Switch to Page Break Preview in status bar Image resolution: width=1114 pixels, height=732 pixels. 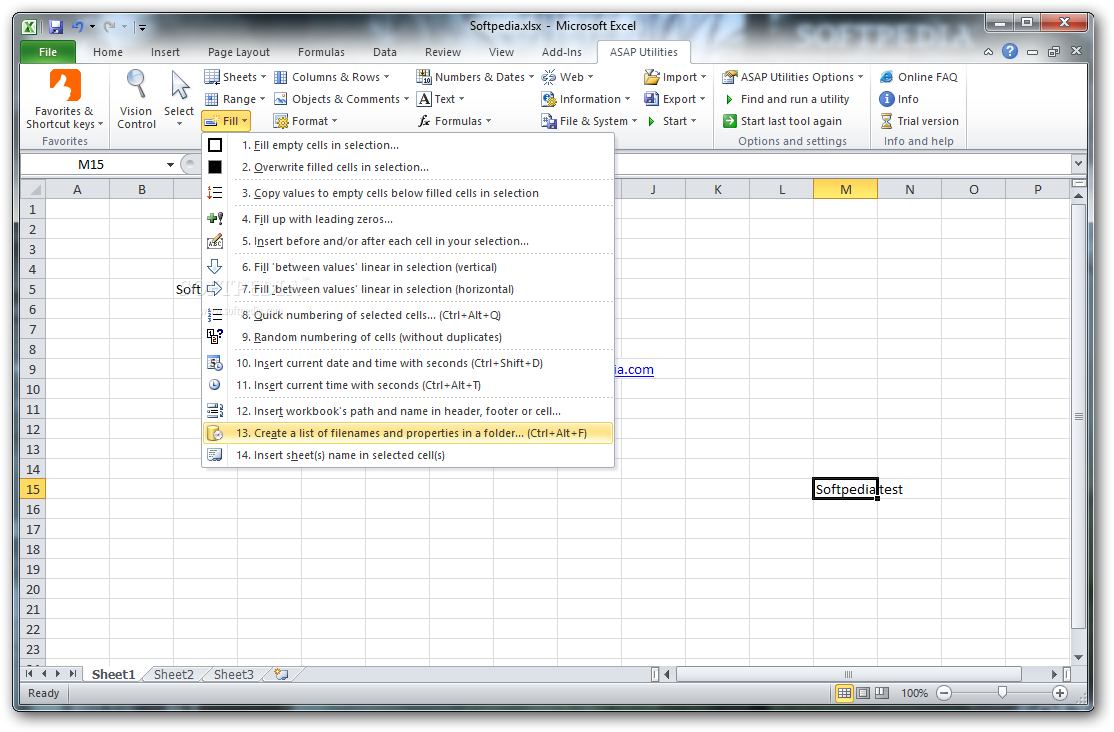click(x=882, y=693)
